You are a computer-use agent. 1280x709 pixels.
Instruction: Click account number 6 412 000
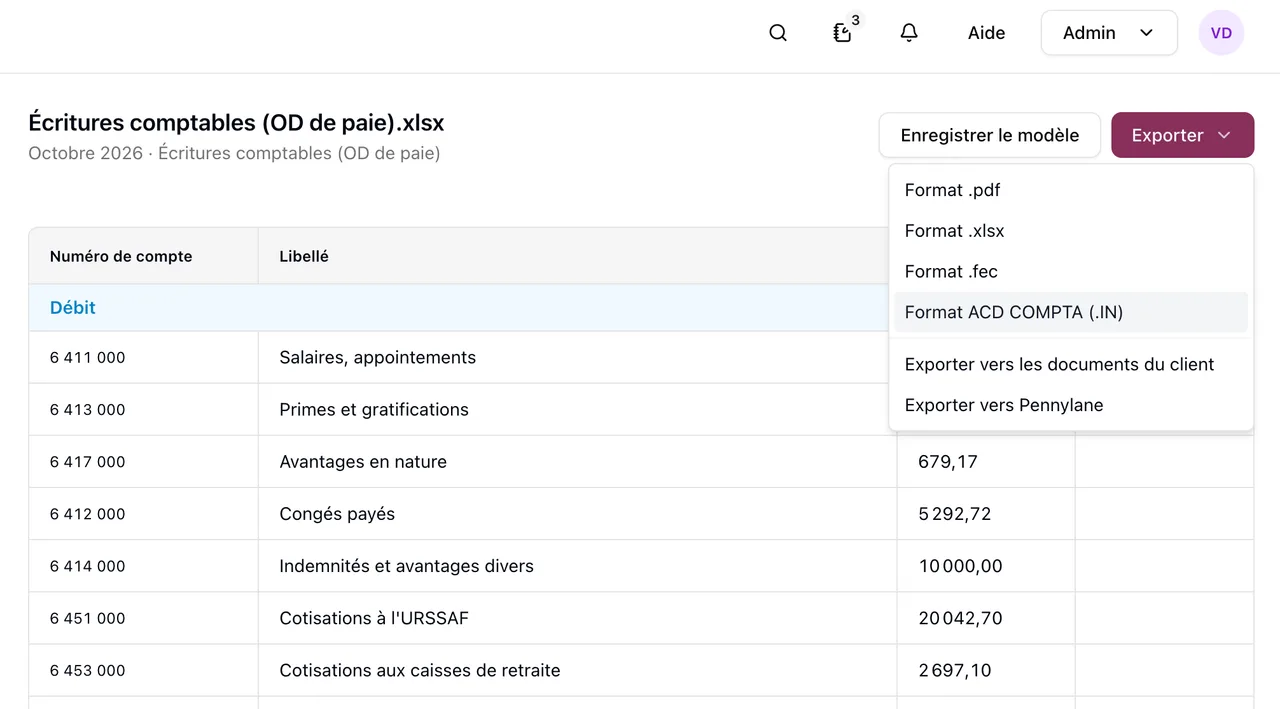88,514
